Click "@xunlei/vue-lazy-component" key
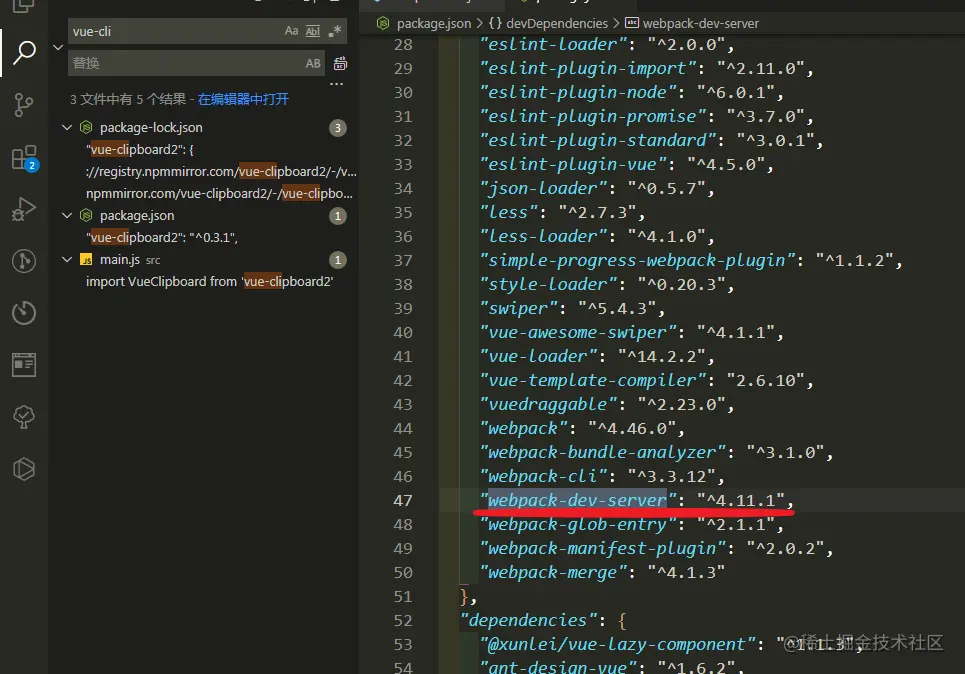Screen dimensions: 965x674 617,644
